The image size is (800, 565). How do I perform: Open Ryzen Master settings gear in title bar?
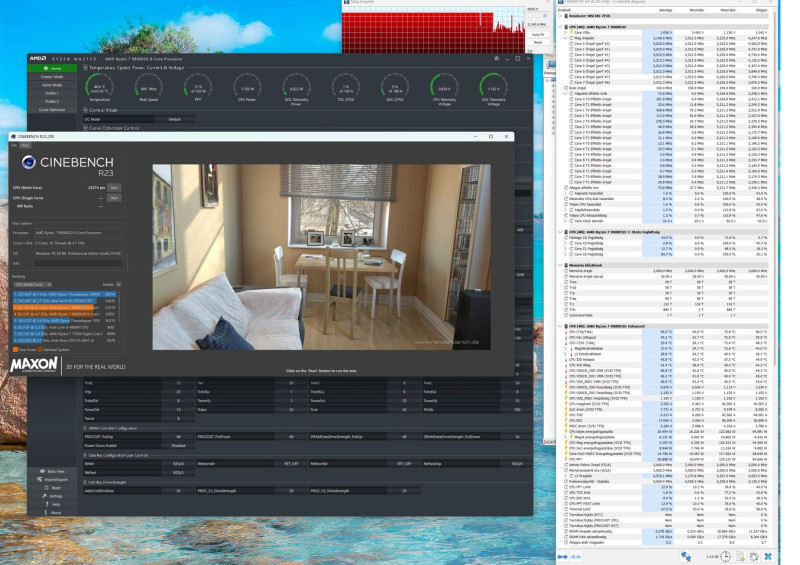click(x=496, y=58)
